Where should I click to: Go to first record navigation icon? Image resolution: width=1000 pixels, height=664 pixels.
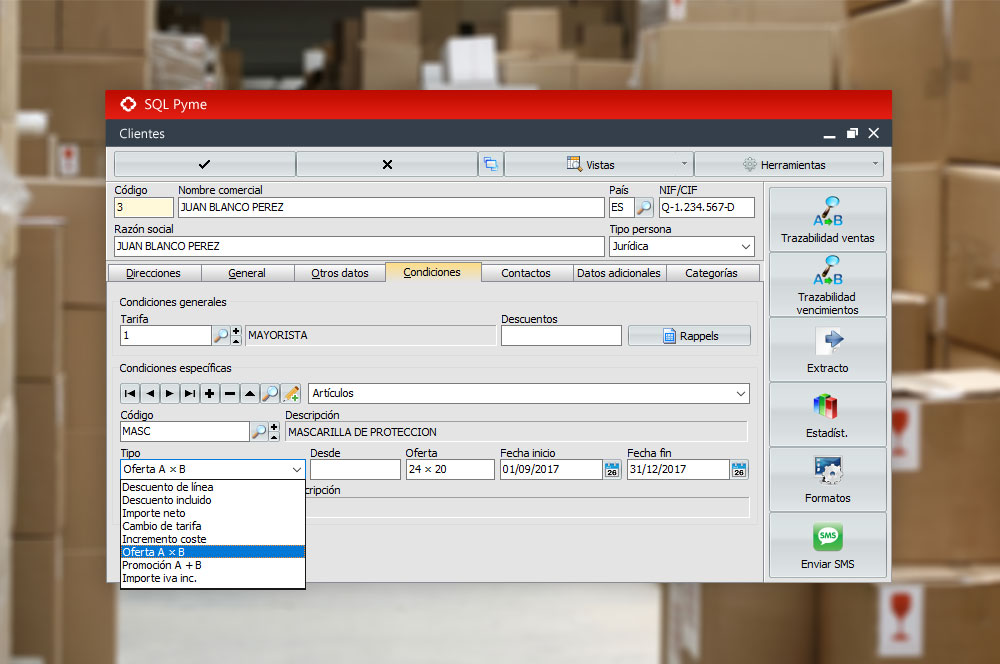(129, 394)
